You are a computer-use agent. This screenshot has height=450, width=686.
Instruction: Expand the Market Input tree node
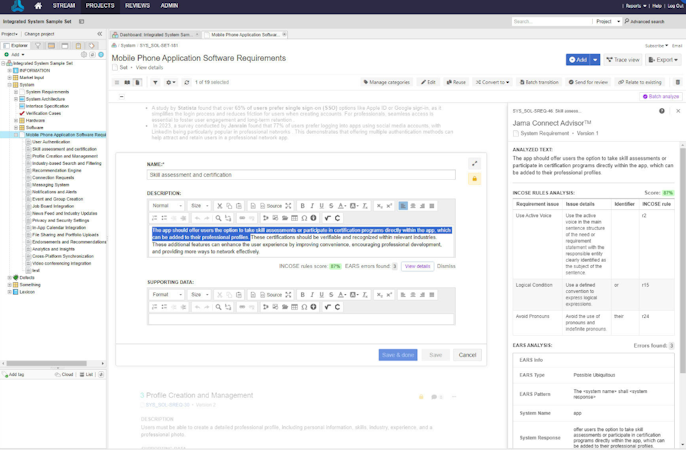point(10,78)
